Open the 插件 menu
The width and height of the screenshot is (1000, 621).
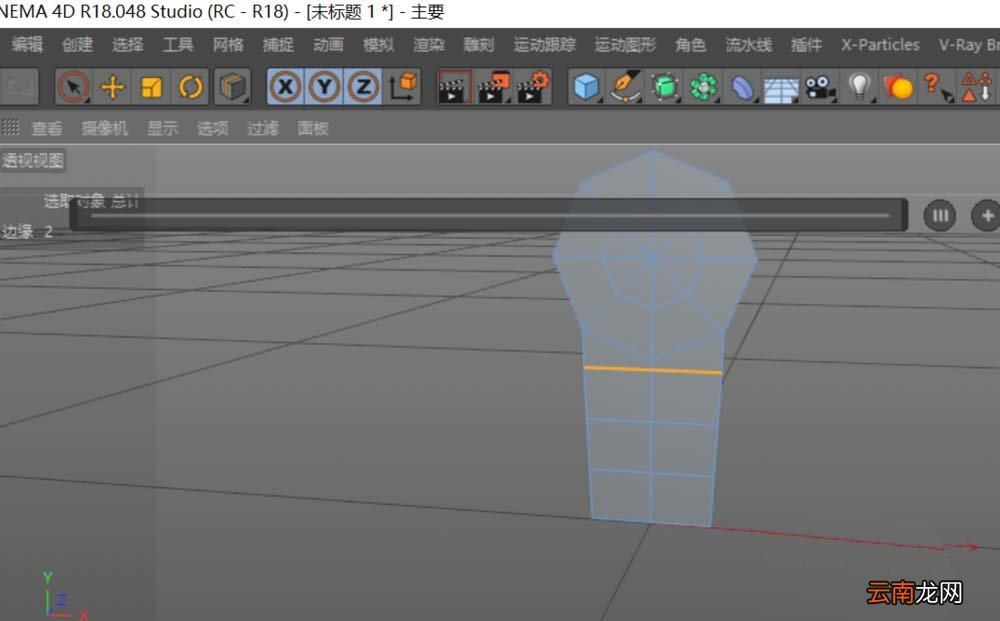point(806,44)
